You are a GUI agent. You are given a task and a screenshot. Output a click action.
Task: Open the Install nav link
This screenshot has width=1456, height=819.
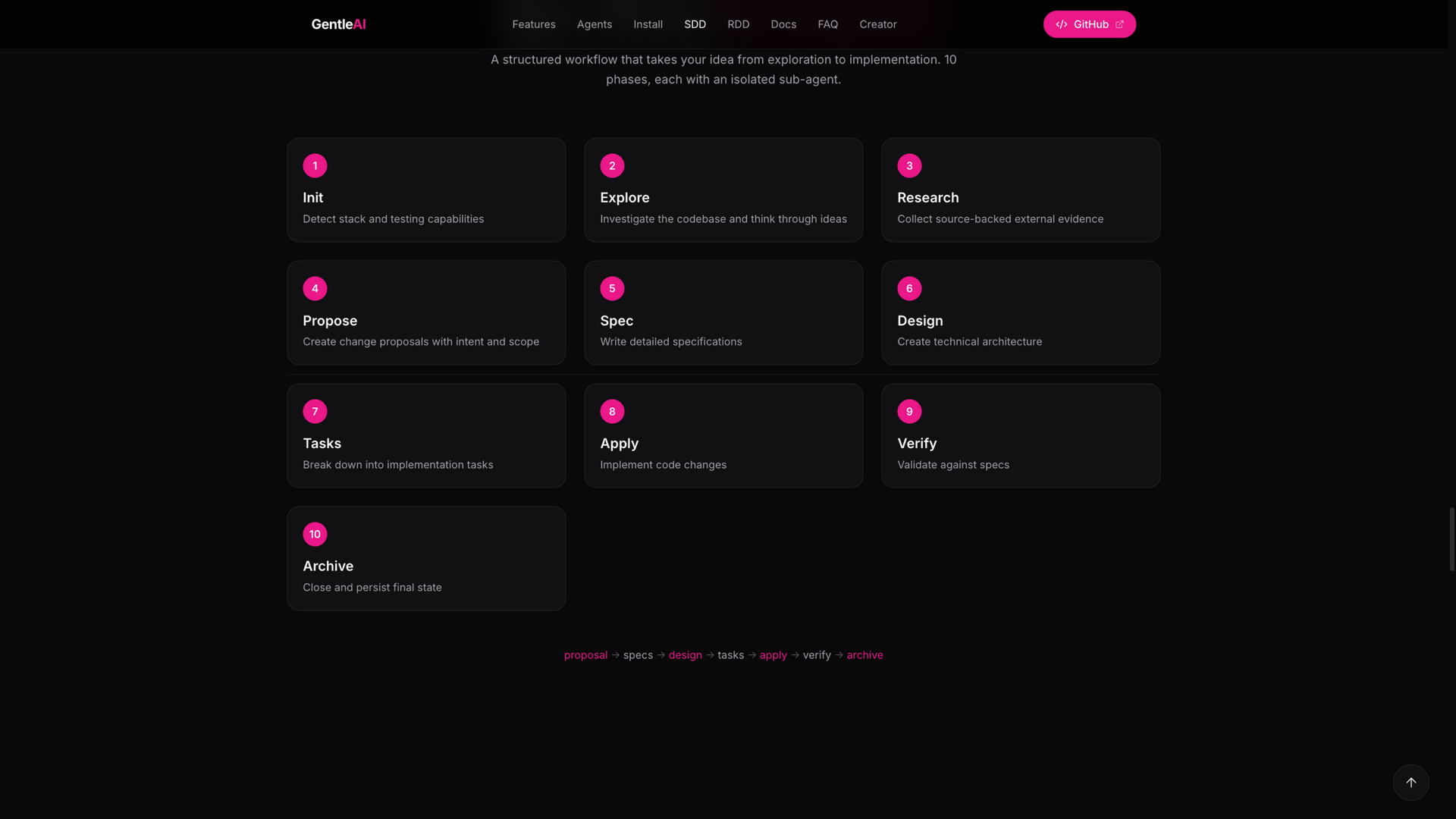(648, 24)
